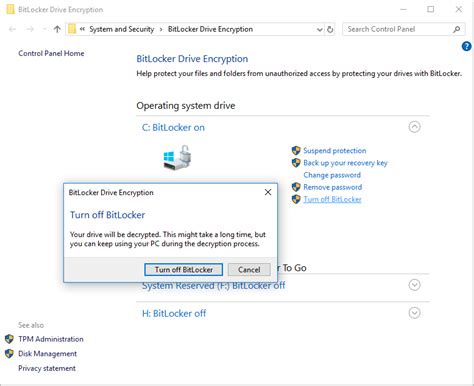Open Disk Management
Viewport: 474px width, 386px height.
47,354
